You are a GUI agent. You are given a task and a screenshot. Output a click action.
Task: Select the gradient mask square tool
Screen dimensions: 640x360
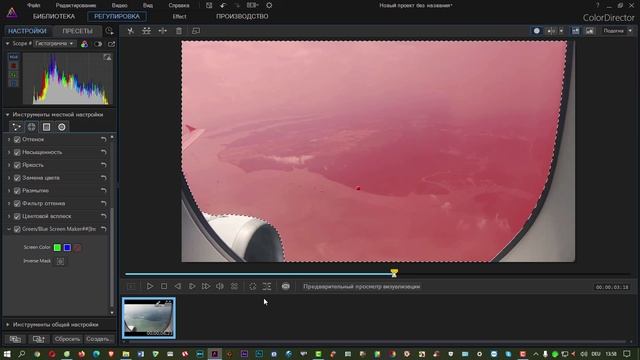click(47, 127)
